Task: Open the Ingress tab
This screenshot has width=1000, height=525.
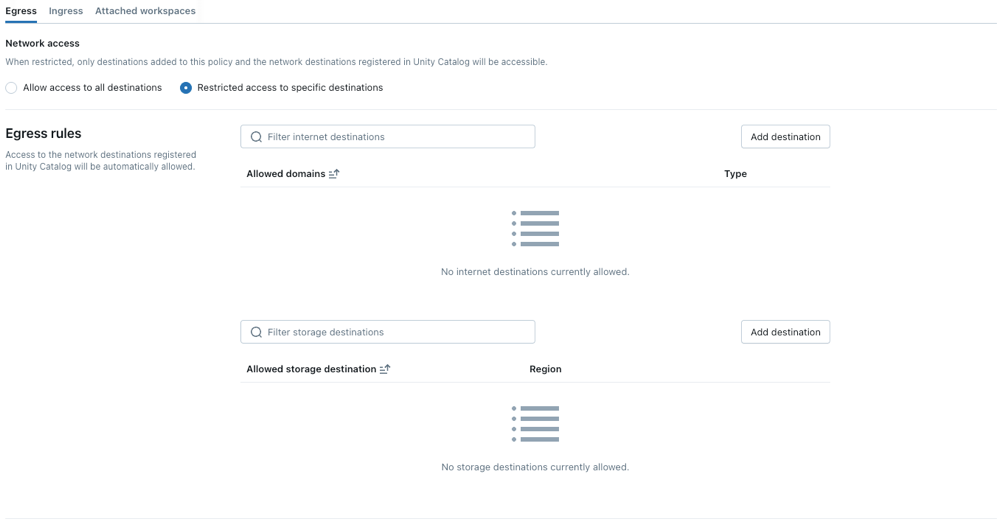Action: point(66,11)
